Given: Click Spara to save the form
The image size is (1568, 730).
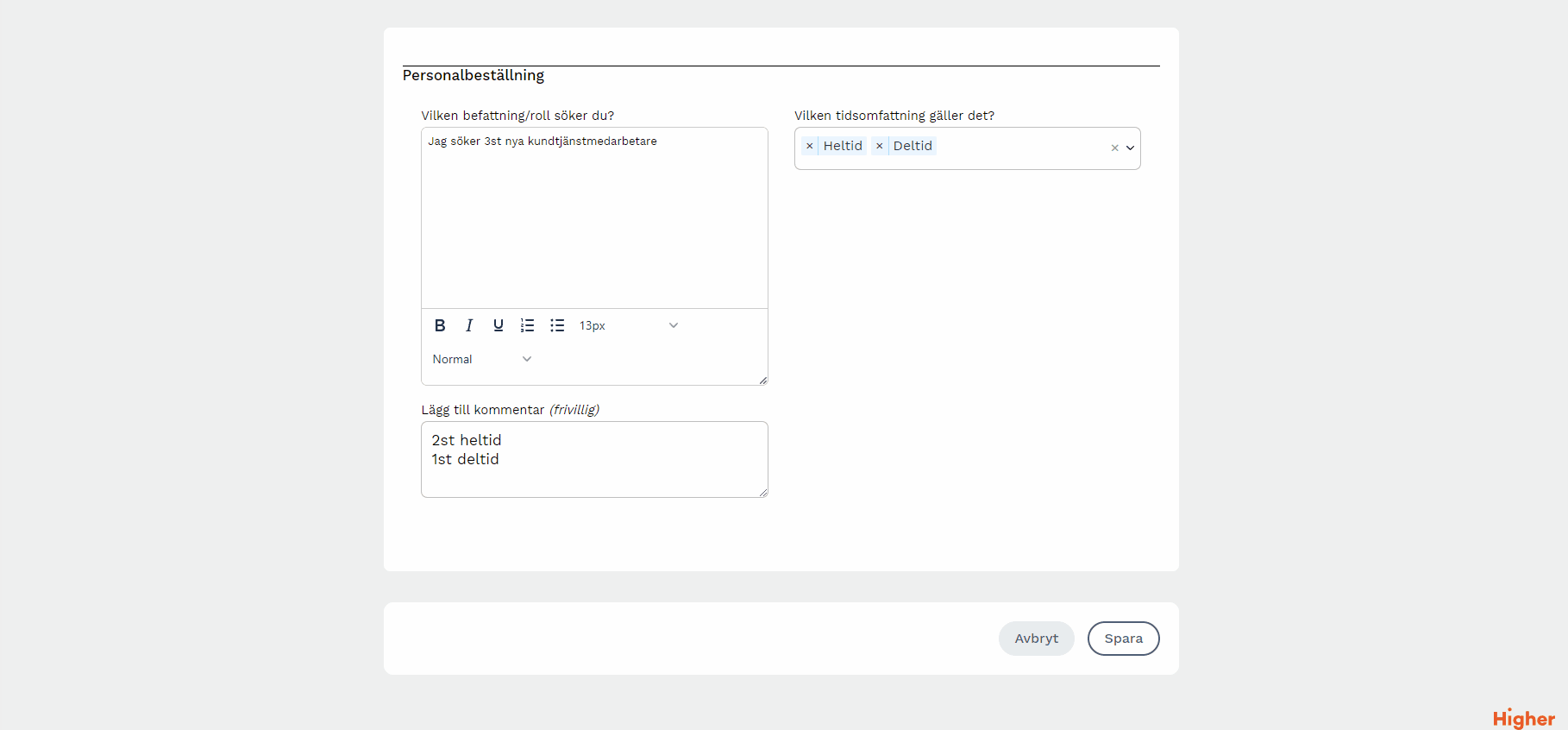Looking at the screenshot, I should click(1123, 639).
